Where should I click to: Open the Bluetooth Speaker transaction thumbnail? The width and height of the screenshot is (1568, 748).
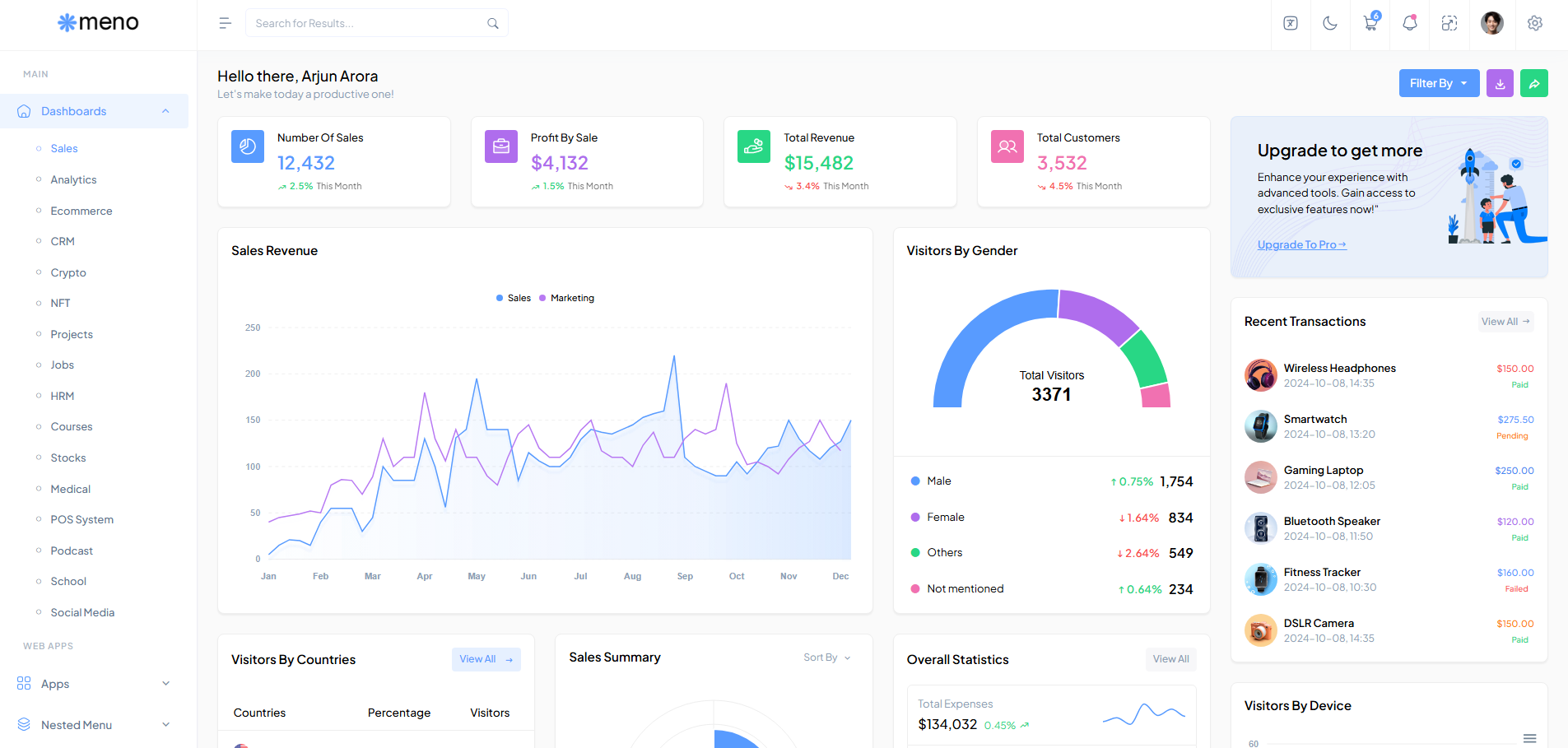1261,528
